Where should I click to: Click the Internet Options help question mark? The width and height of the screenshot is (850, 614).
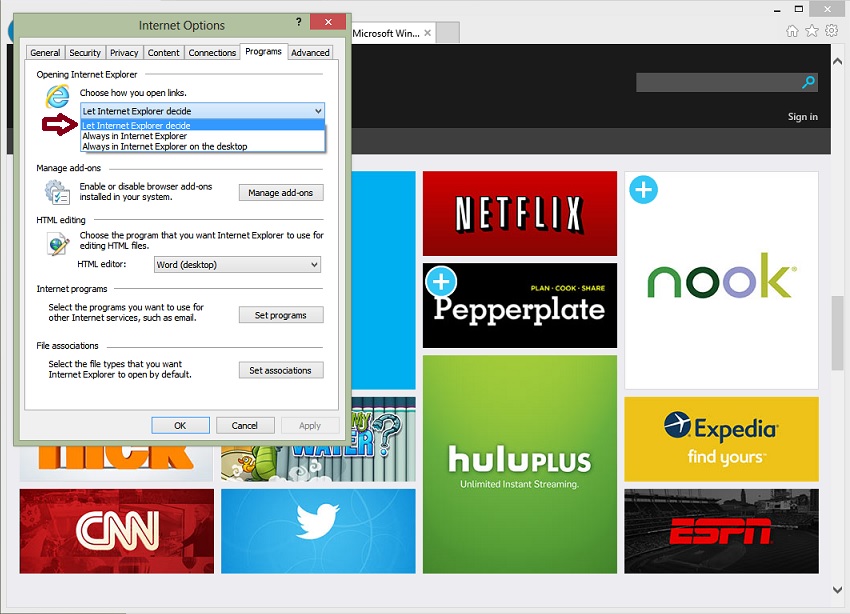click(x=299, y=22)
